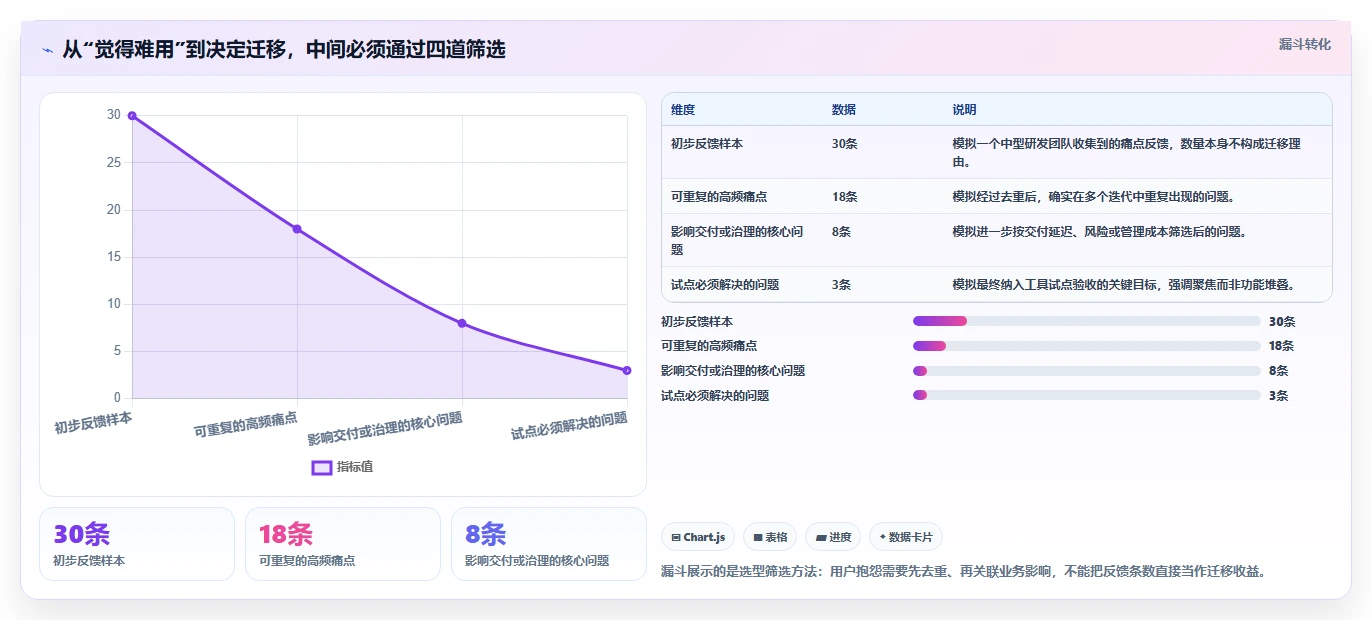The image size is (1372, 620).
Task: Click the 漏斗转化 label in the header
Action: [x=1305, y=45]
